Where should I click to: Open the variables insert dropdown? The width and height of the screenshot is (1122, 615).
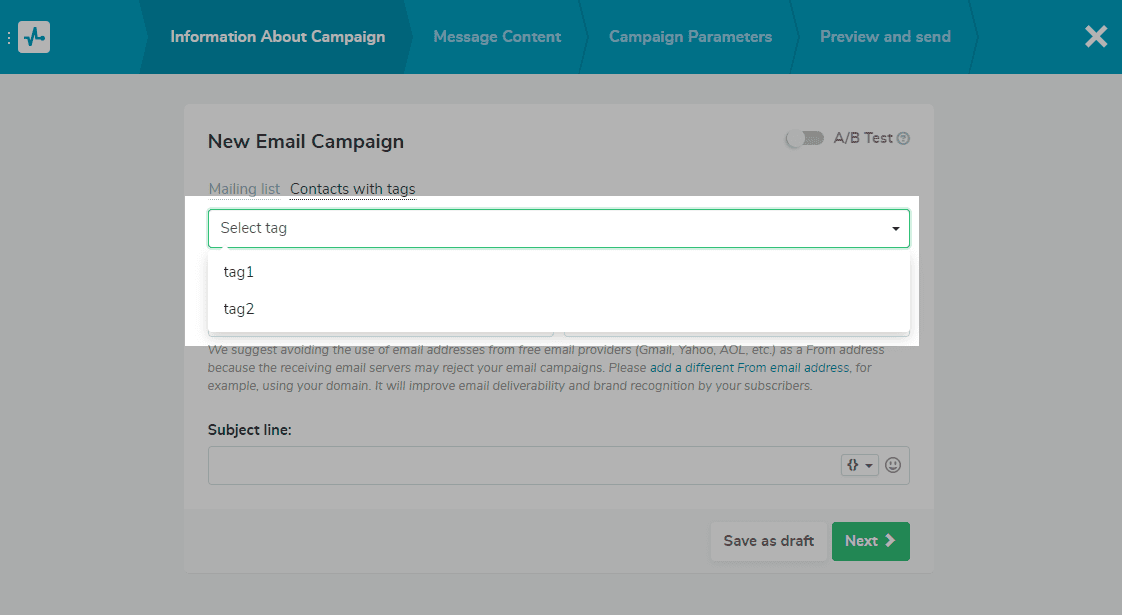pos(860,465)
